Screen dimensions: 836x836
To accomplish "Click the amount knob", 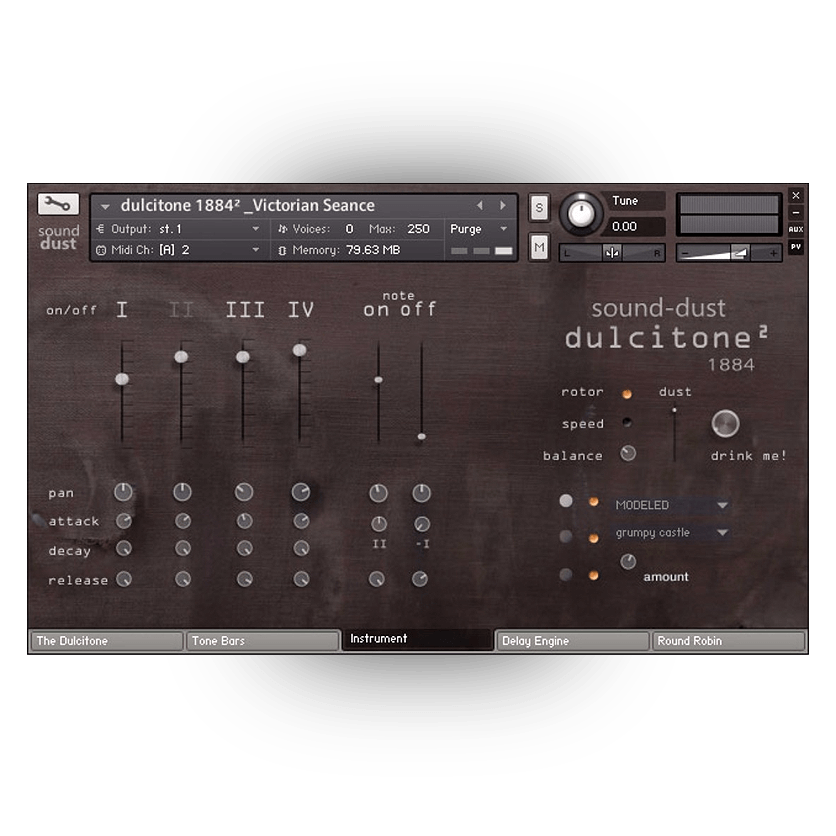I will (628, 561).
